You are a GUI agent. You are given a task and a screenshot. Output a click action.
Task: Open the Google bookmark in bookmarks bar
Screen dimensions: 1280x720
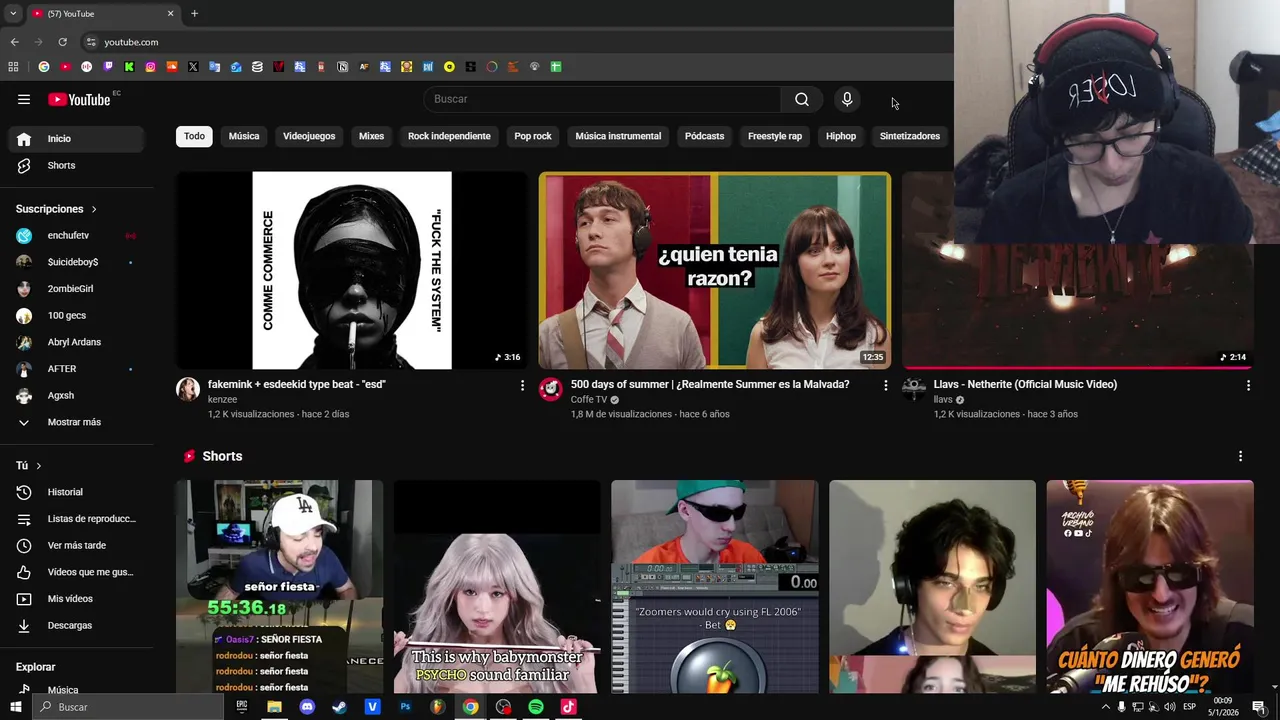(x=44, y=67)
